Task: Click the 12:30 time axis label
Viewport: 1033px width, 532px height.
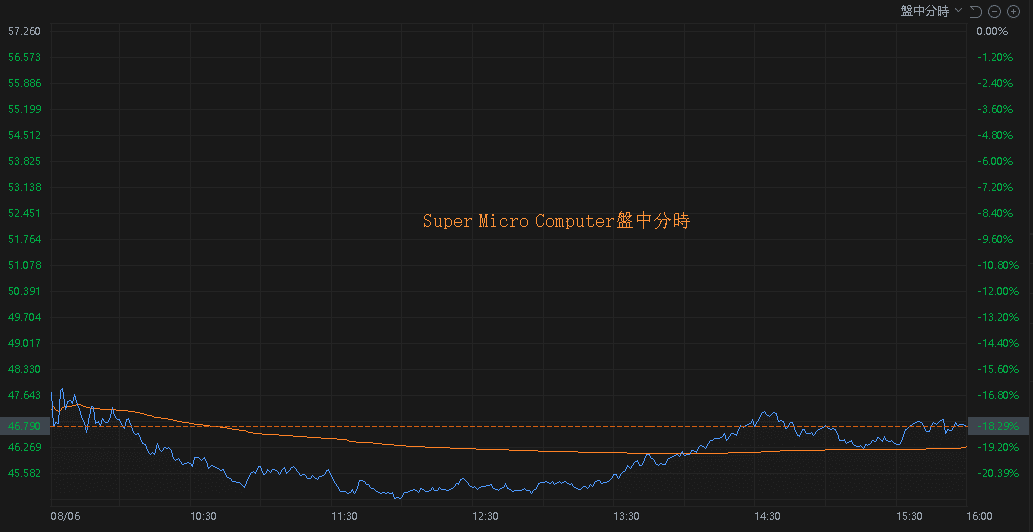Action: [486, 516]
